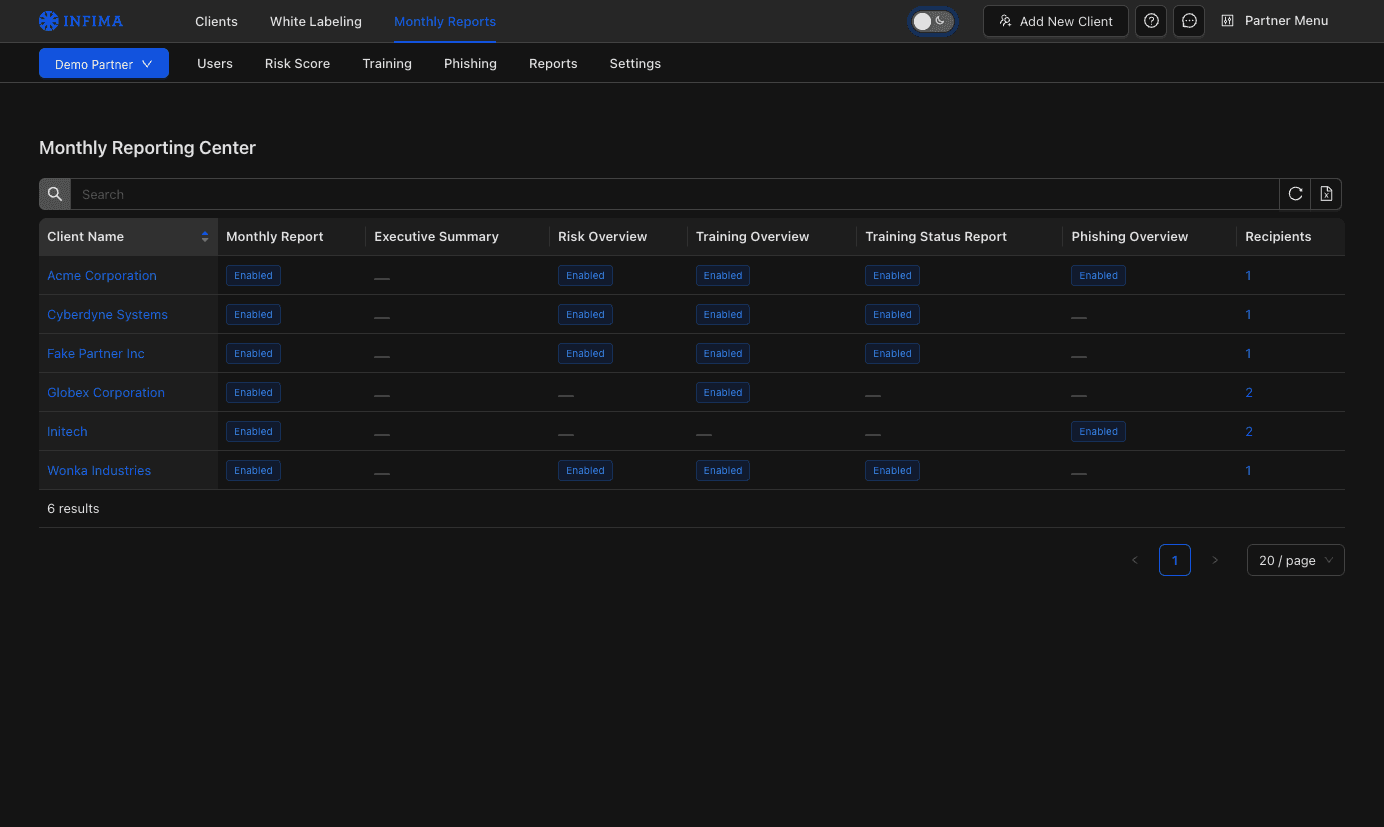Click Cyberdyne Systems recipients count 1
Screen dimensions: 1384x827
pos(1248,314)
